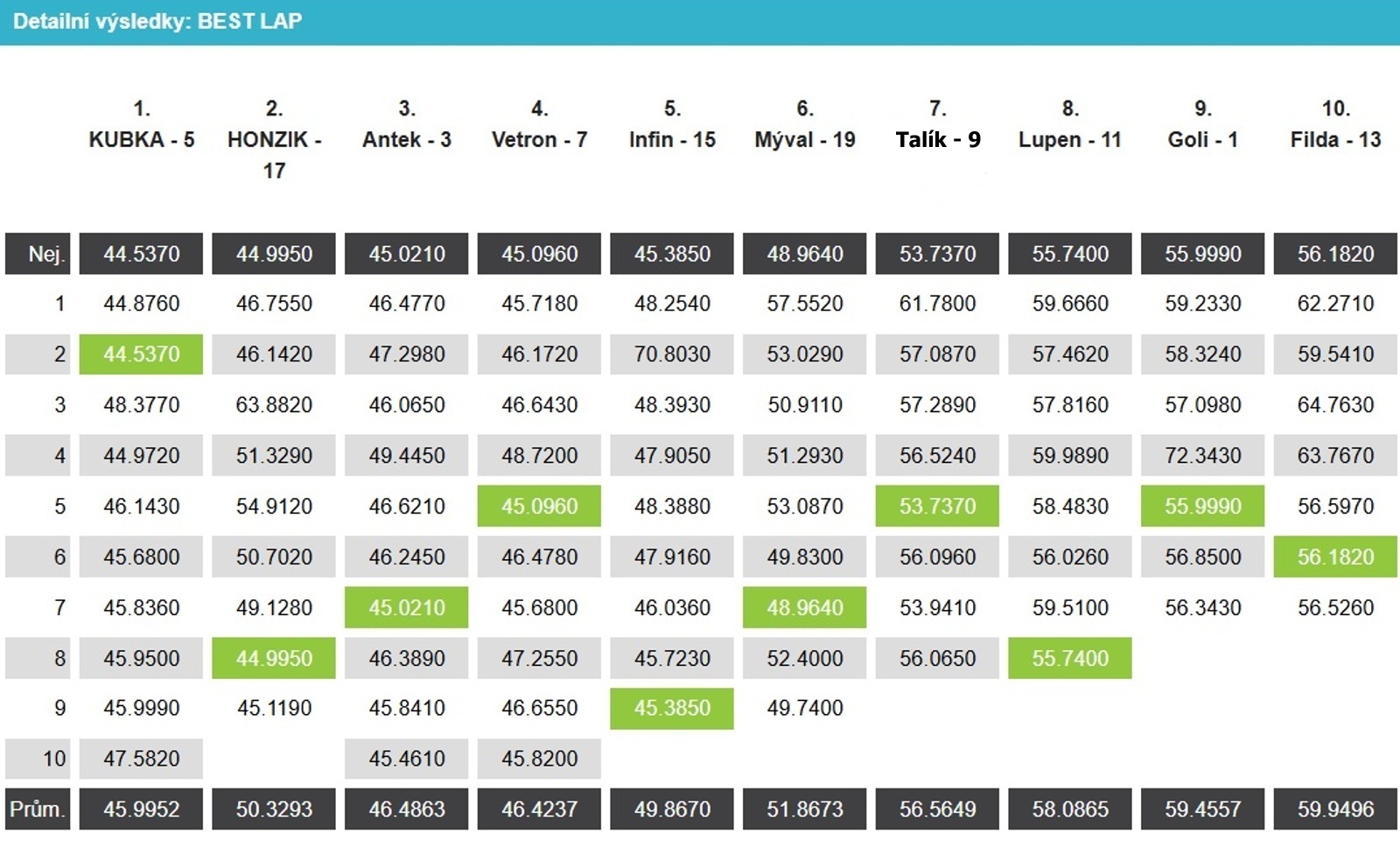Click the 'Detailní výsledky: BEST LAP' header
Screen dimensions: 1400x861
tap(157, 21)
